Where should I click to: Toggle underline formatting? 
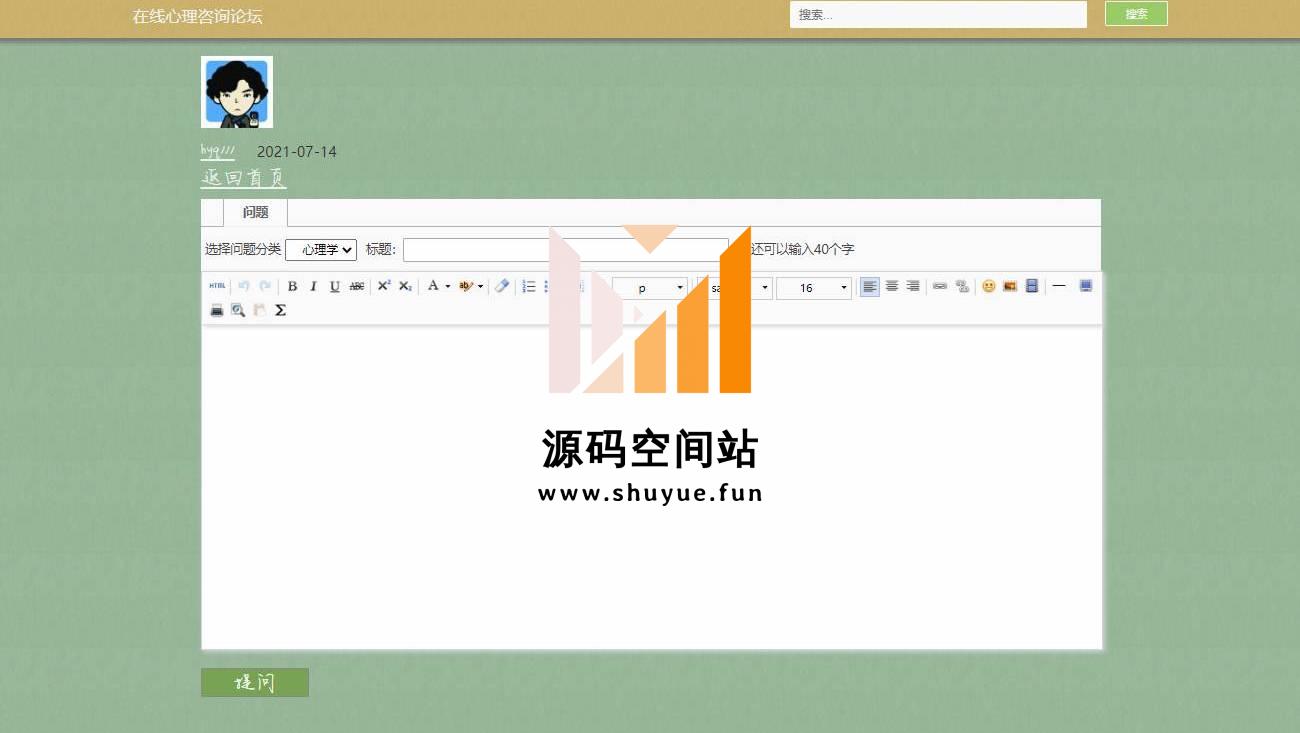(x=335, y=287)
